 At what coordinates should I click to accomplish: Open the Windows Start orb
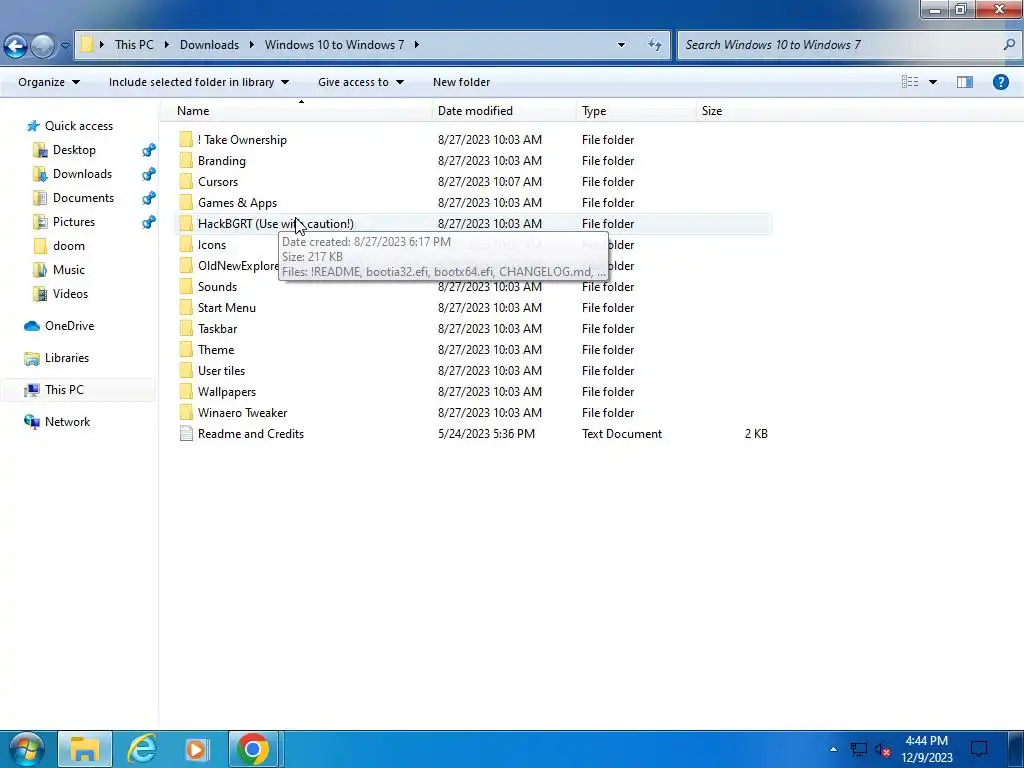pos(26,749)
